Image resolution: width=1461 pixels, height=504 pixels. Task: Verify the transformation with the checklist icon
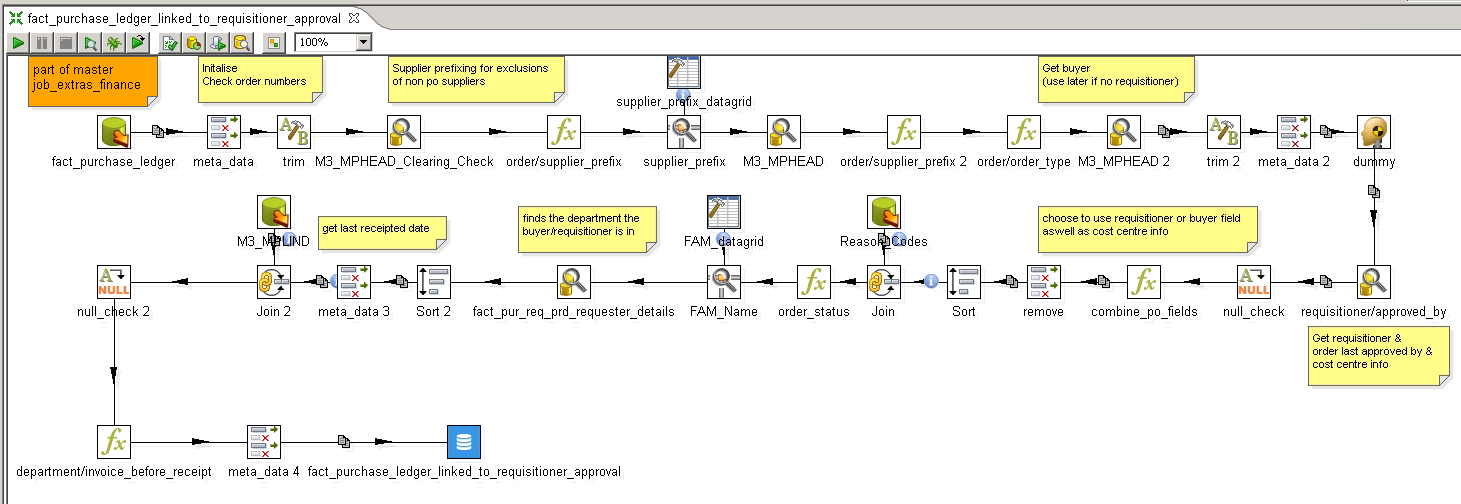pyautogui.click(x=170, y=43)
